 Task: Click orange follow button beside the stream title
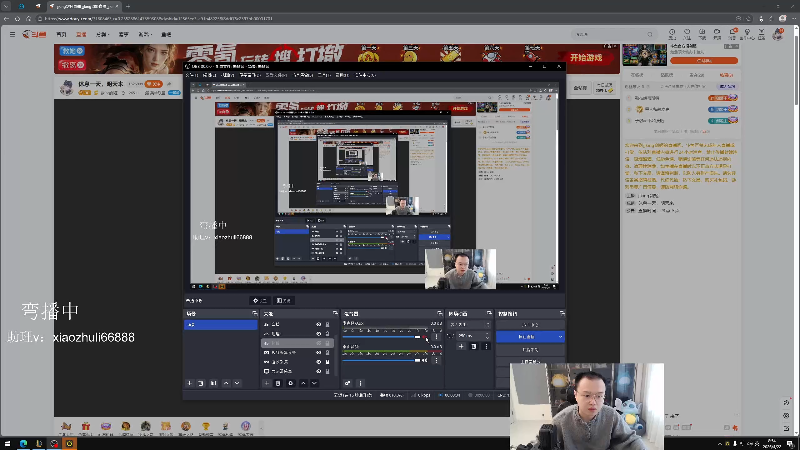(x=153, y=84)
